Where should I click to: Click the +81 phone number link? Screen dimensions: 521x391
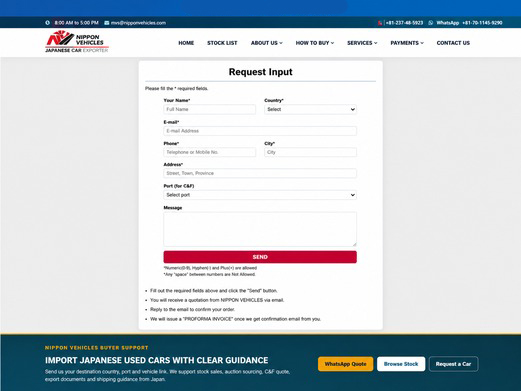coord(404,23)
